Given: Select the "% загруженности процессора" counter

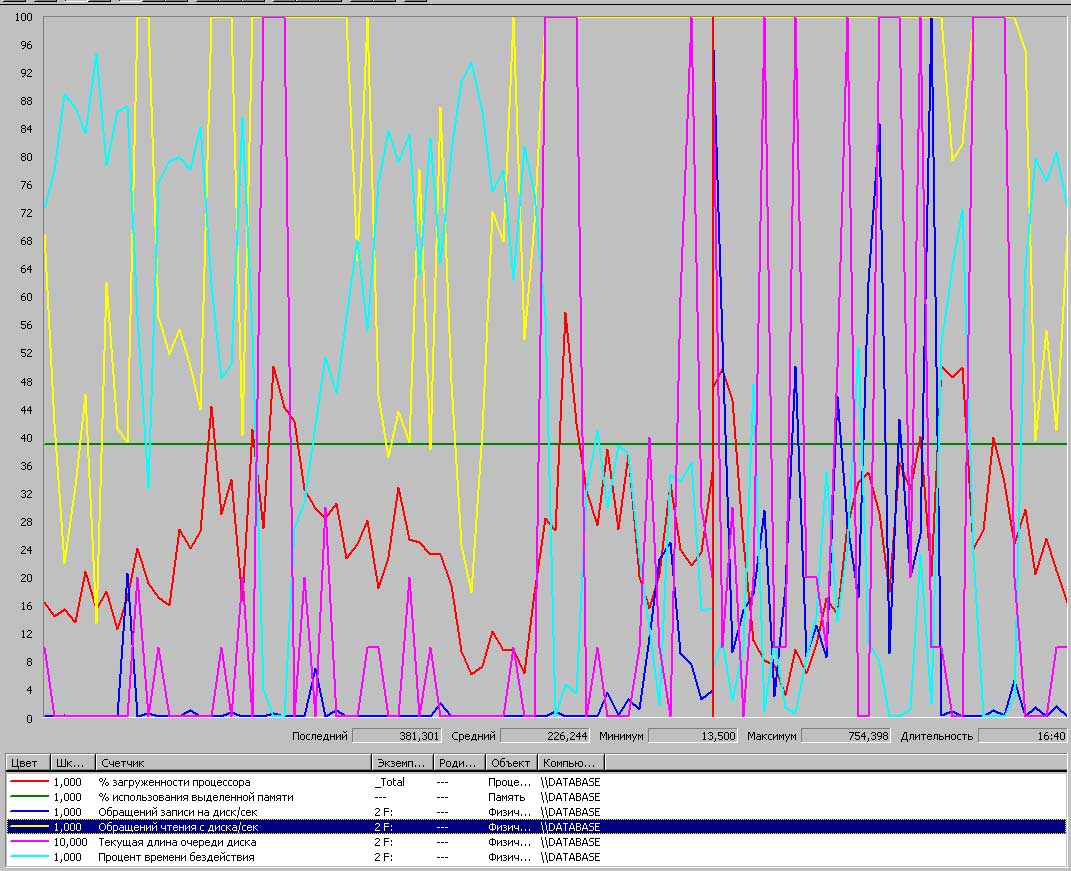Looking at the screenshot, I should click(174, 782).
